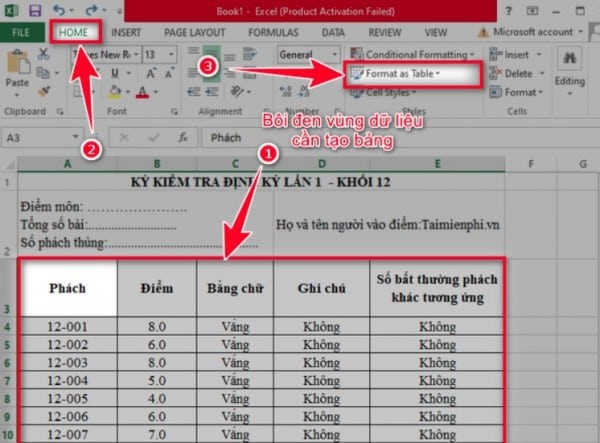Increase font size with the larger A
This screenshot has height=443, width=600.
click(151, 73)
